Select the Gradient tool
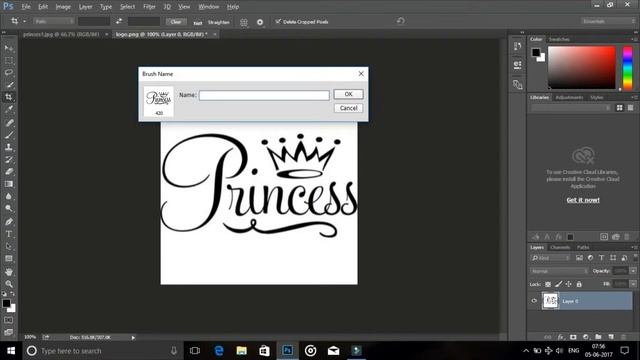The height and width of the screenshot is (360, 640). [9, 184]
